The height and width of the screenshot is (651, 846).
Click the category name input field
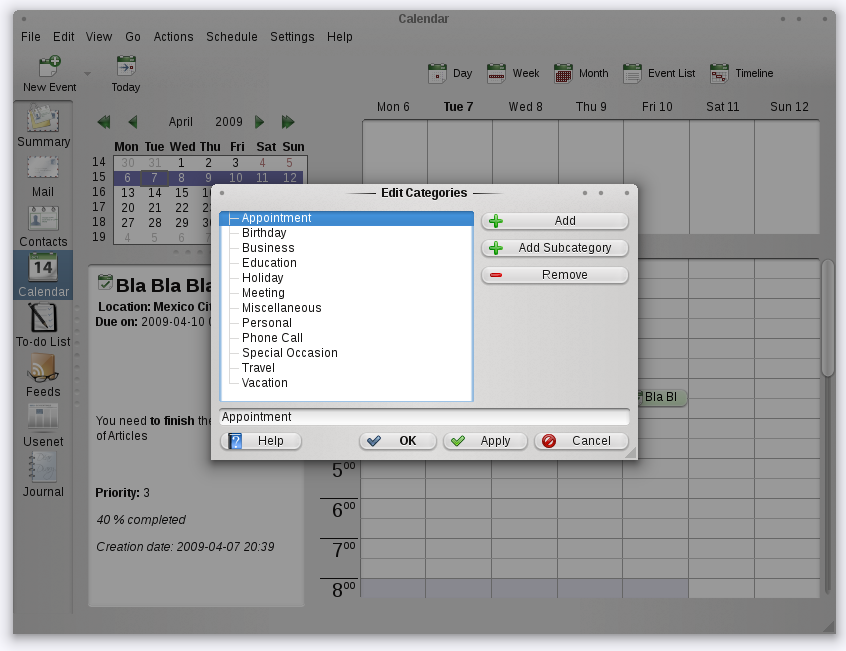(x=424, y=417)
